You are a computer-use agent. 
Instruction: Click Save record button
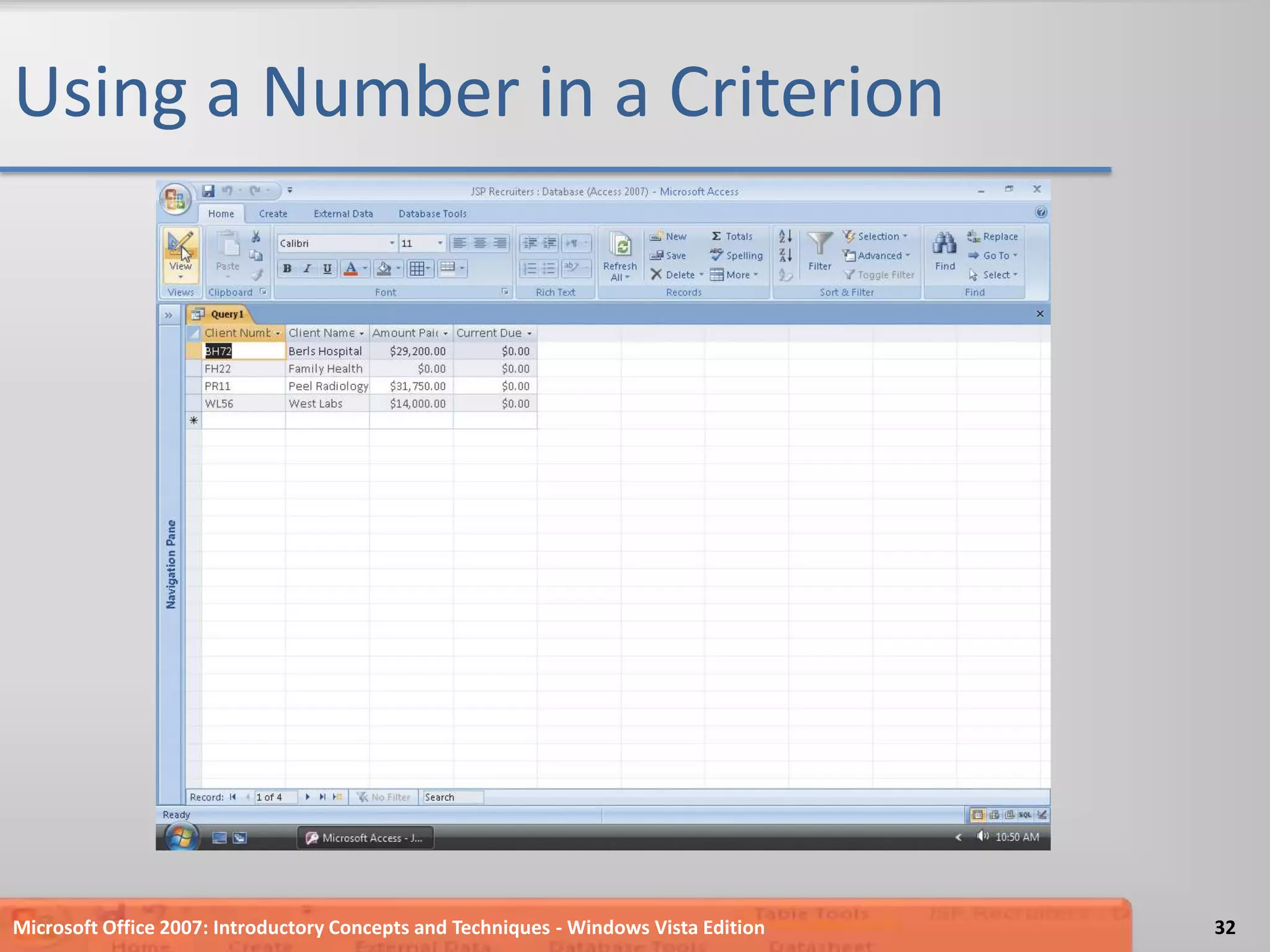pyautogui.click(x=668, y=255)
